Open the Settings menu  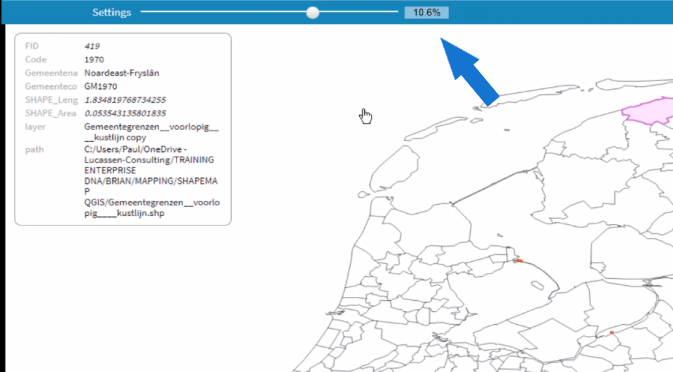click(112, 12)
